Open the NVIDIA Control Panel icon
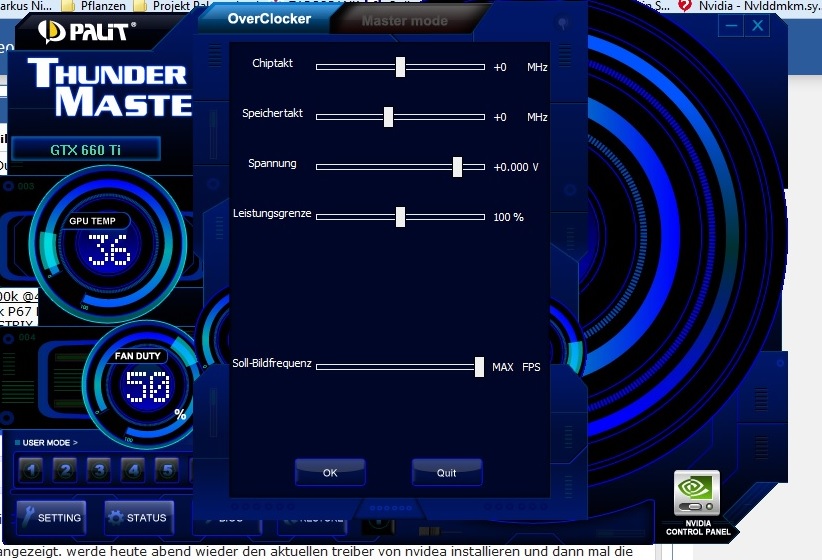This screenshot has height=560, width=822. (697, 502)
